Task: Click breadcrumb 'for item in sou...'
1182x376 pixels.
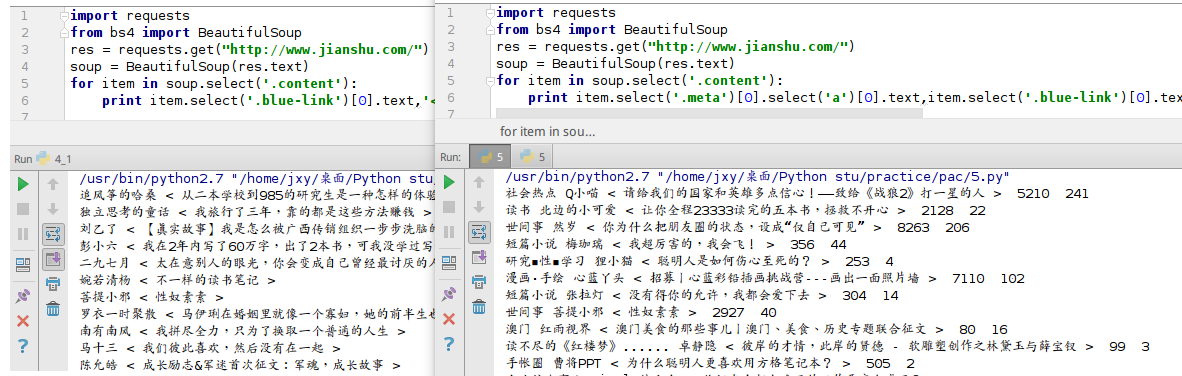Action: 548,131
